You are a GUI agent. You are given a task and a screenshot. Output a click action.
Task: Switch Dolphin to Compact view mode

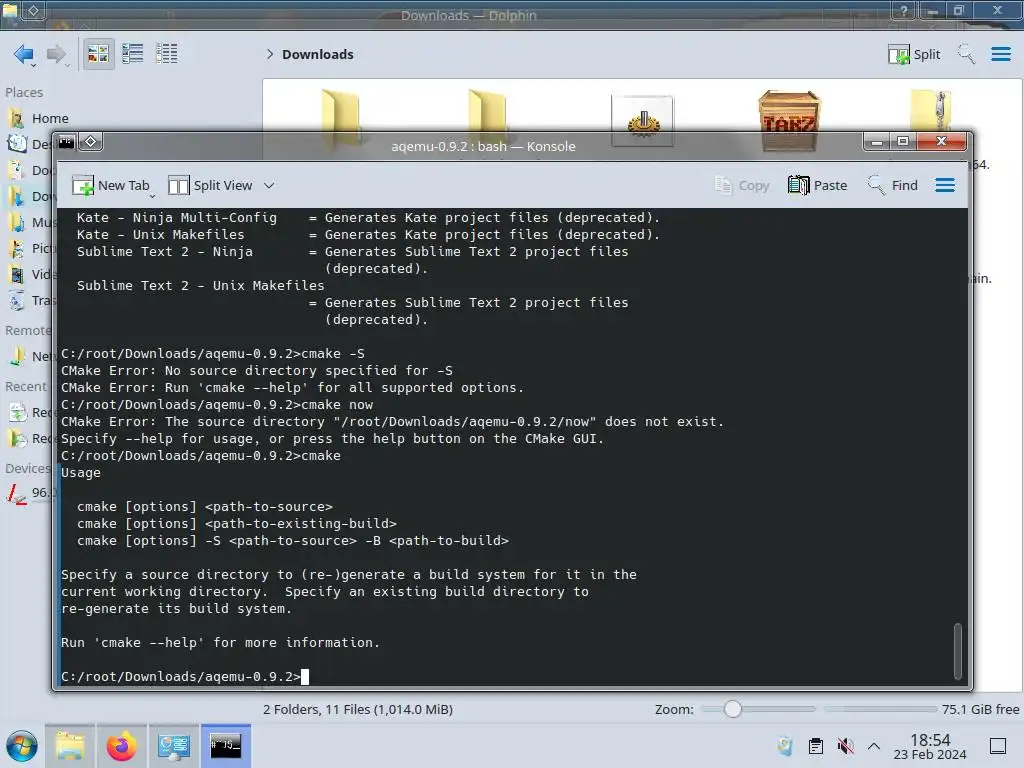coord(133,54)
